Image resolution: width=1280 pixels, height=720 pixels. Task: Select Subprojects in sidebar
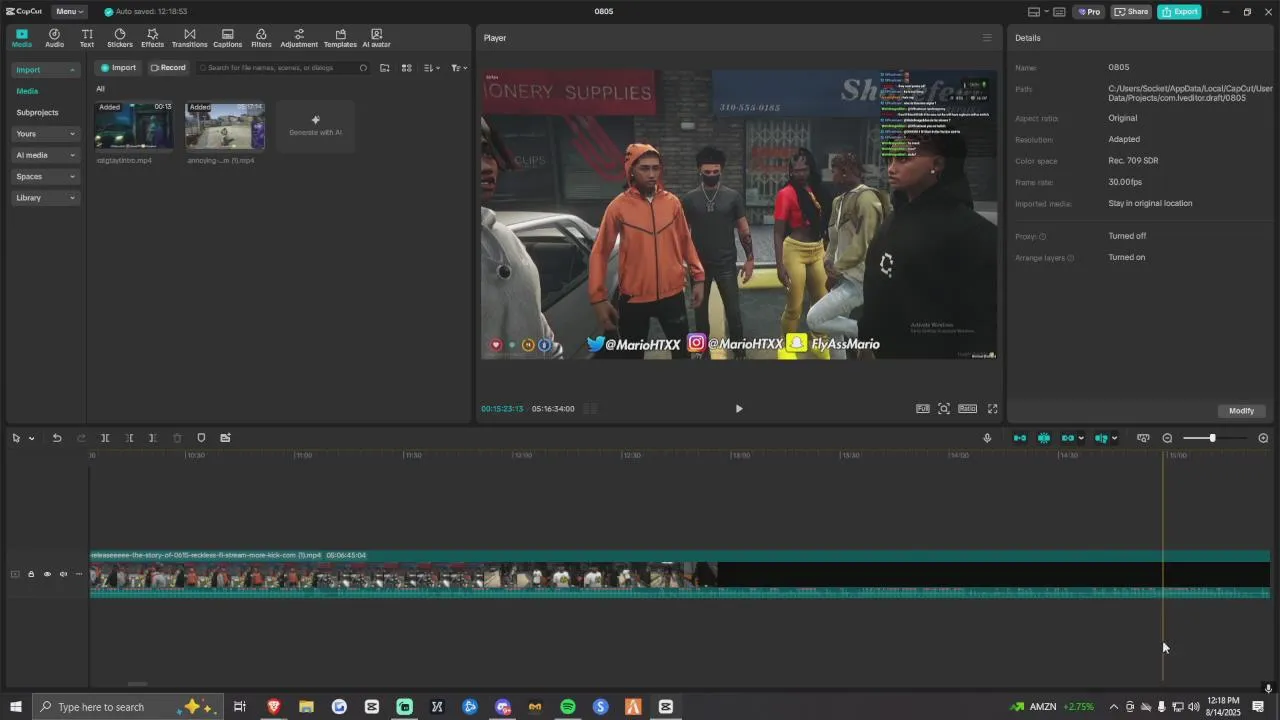pyautogui.click(x=37, y=112)
